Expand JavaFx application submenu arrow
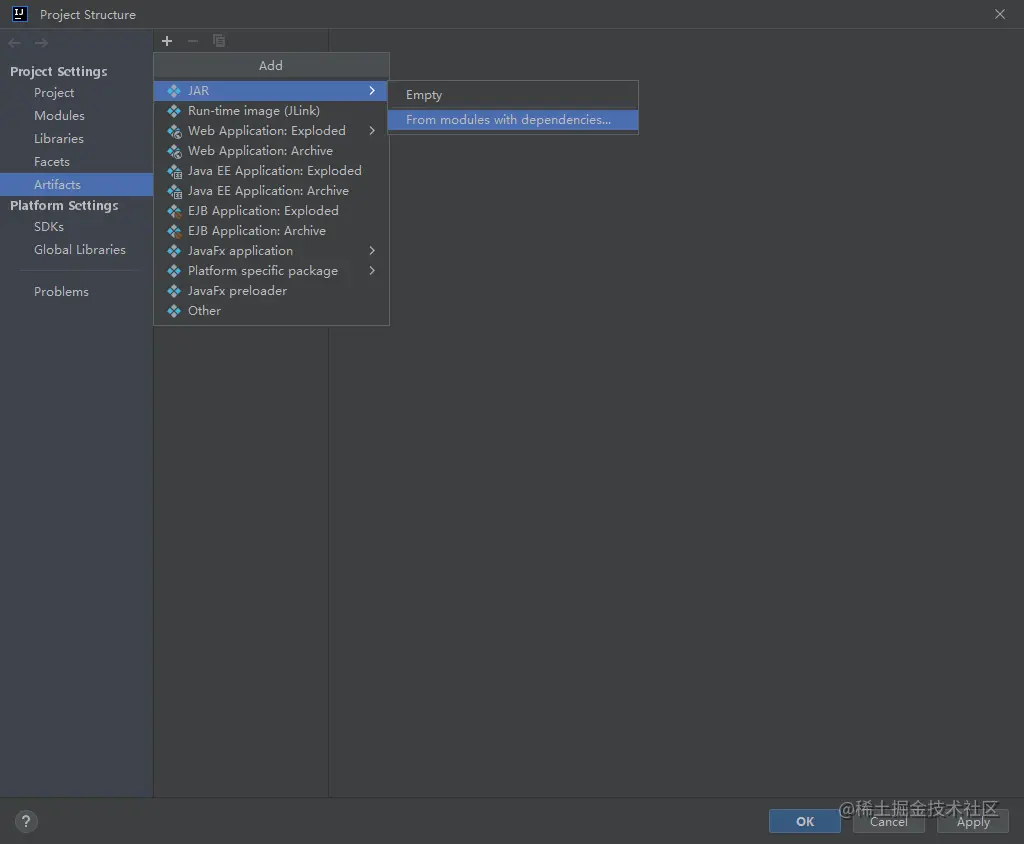The width and height of the screenshot is (1024, 844). click(x=372, y=250)
